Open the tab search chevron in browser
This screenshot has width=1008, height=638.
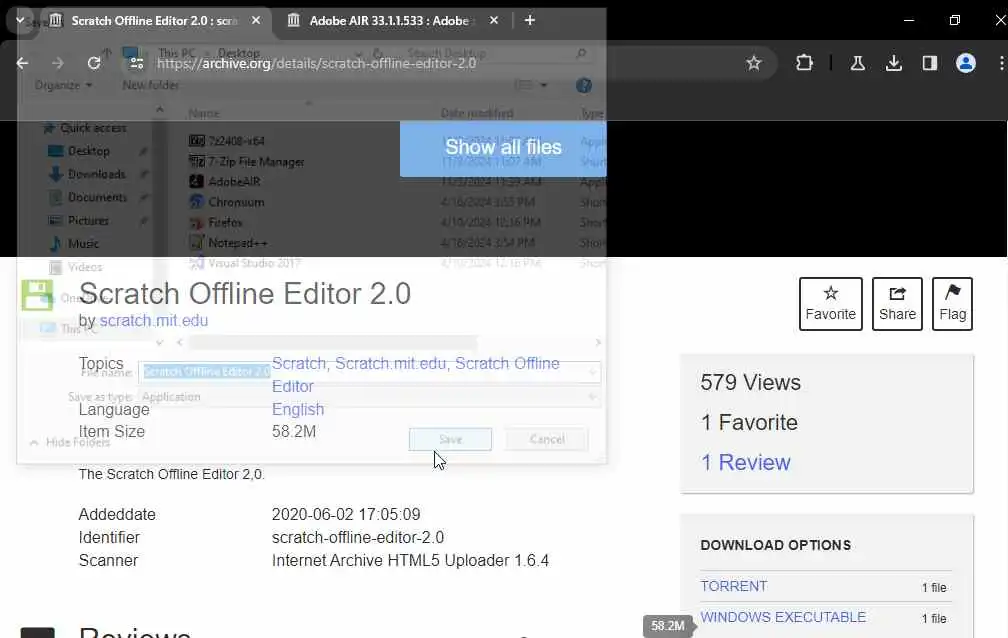20,21
